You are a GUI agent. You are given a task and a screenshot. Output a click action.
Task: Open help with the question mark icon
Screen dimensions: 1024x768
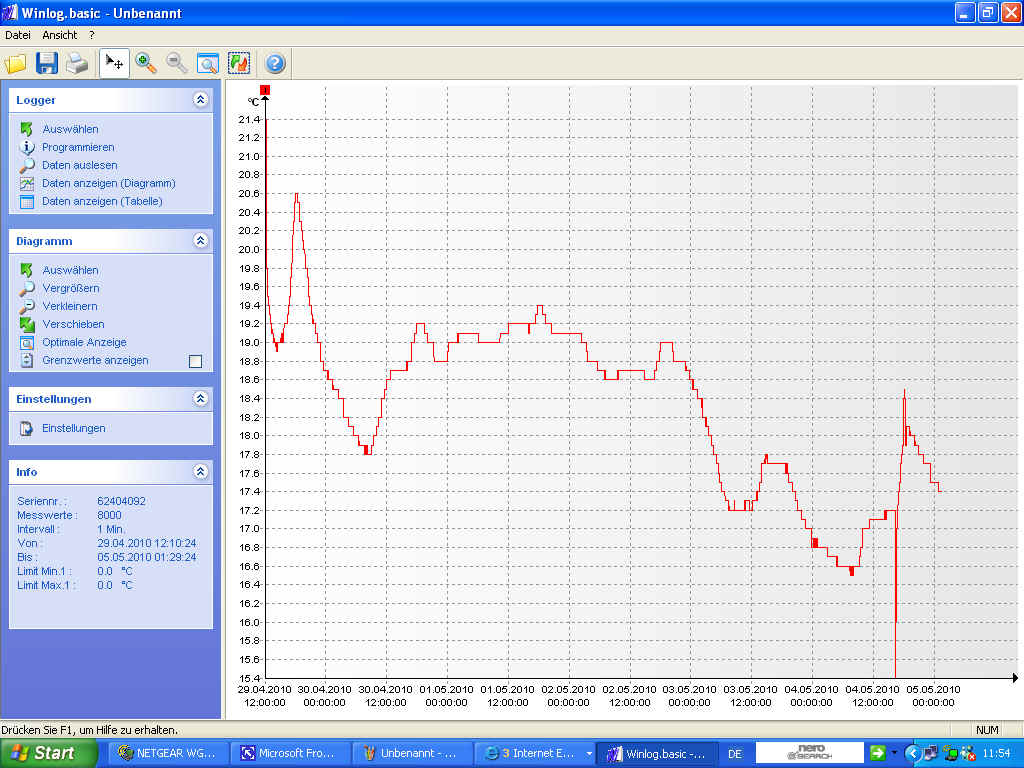(x=275, y=63)
